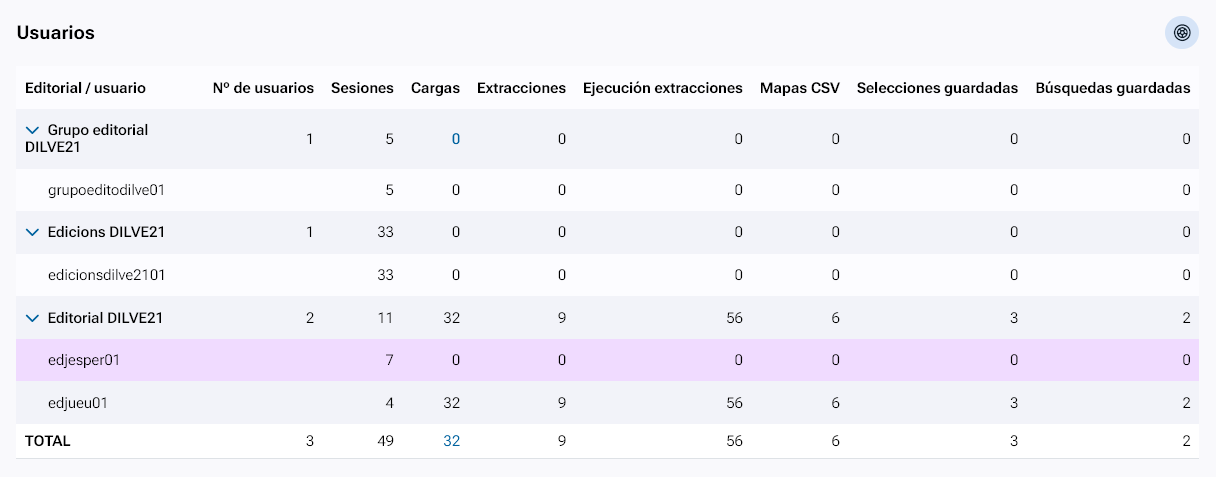
Task: Click the Nº de usuarios column header
Action: pyautogui.click(x=263, y=88)
